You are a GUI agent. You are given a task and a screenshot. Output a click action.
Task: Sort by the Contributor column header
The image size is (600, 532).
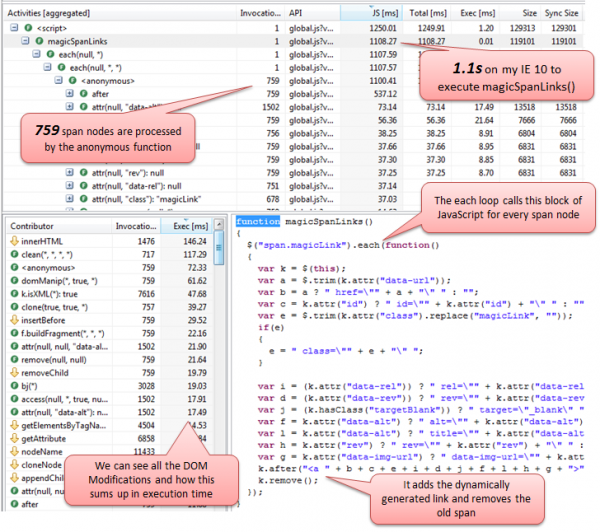pos(59,226)
